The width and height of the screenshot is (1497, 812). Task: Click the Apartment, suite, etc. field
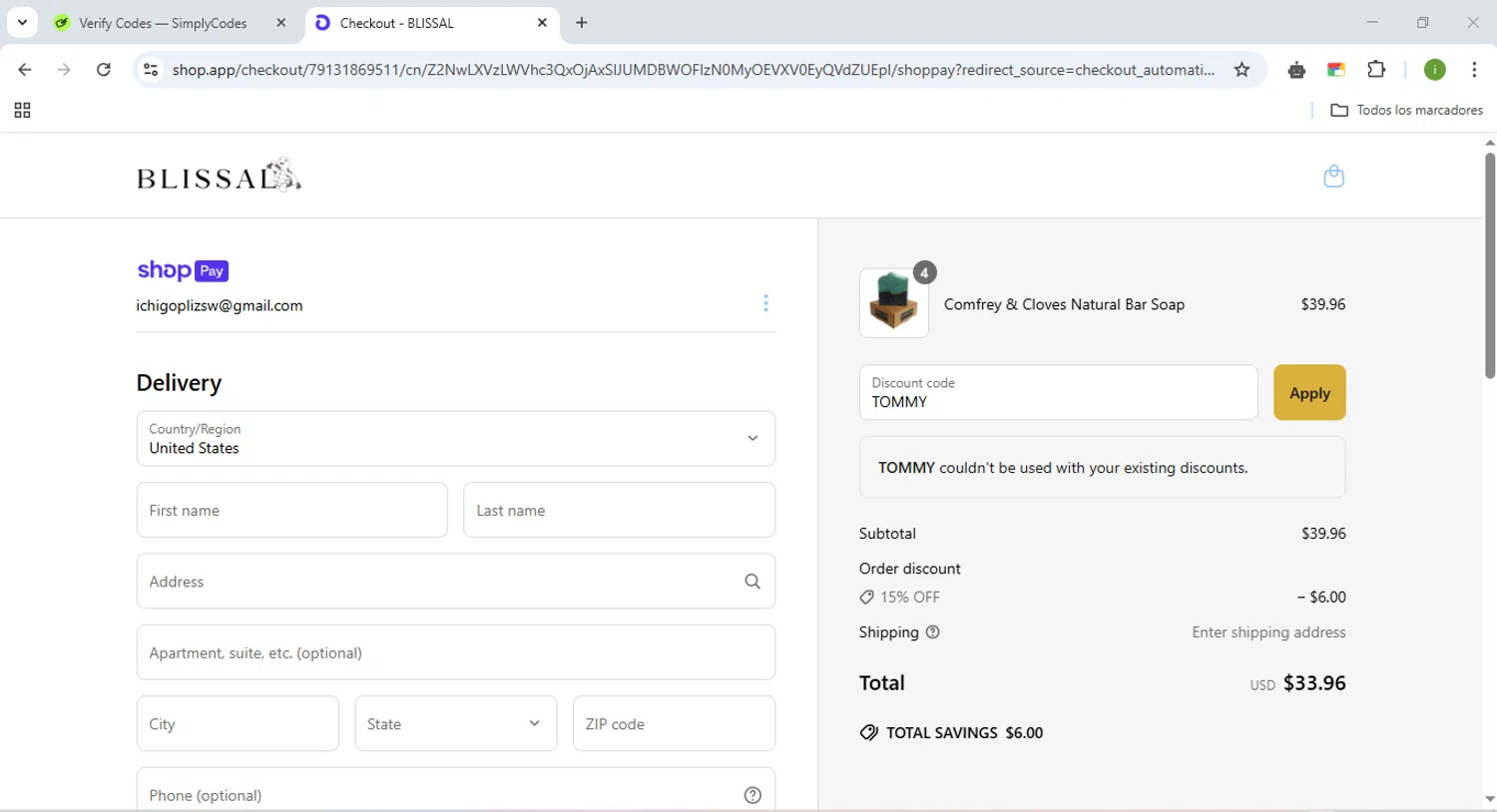(x=456, y=653)
